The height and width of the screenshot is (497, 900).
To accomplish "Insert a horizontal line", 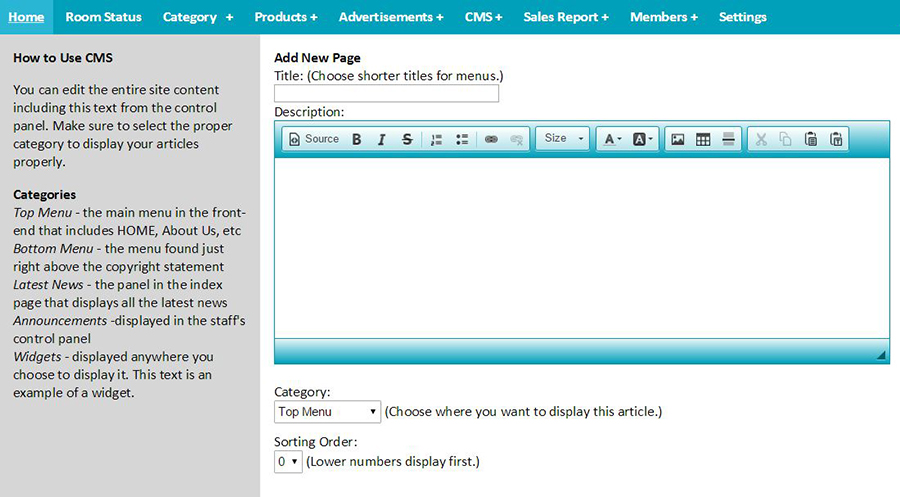I will pyautogui.click(x=728, y=139).
